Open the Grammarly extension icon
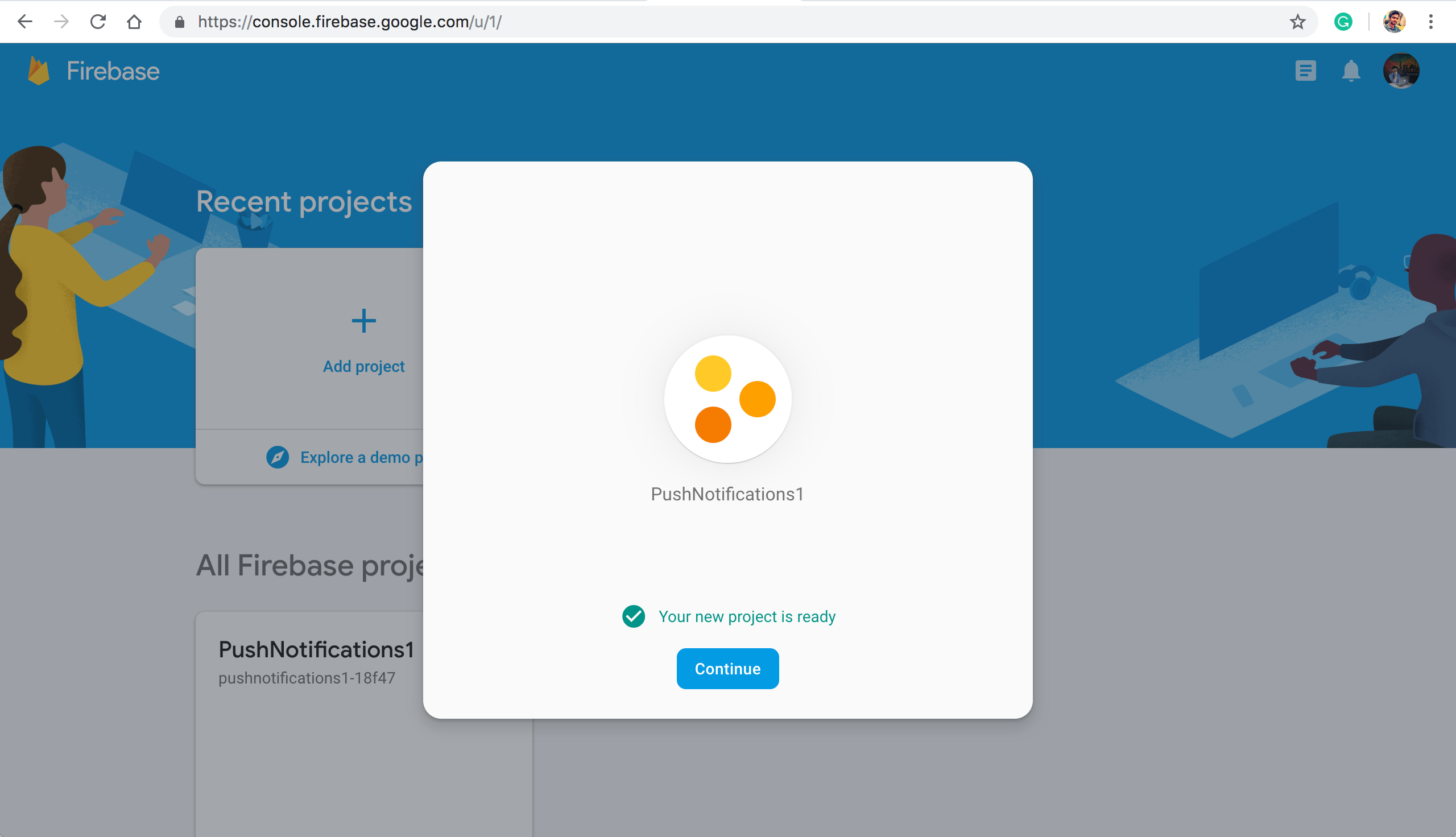 [x=1343, y=22]
